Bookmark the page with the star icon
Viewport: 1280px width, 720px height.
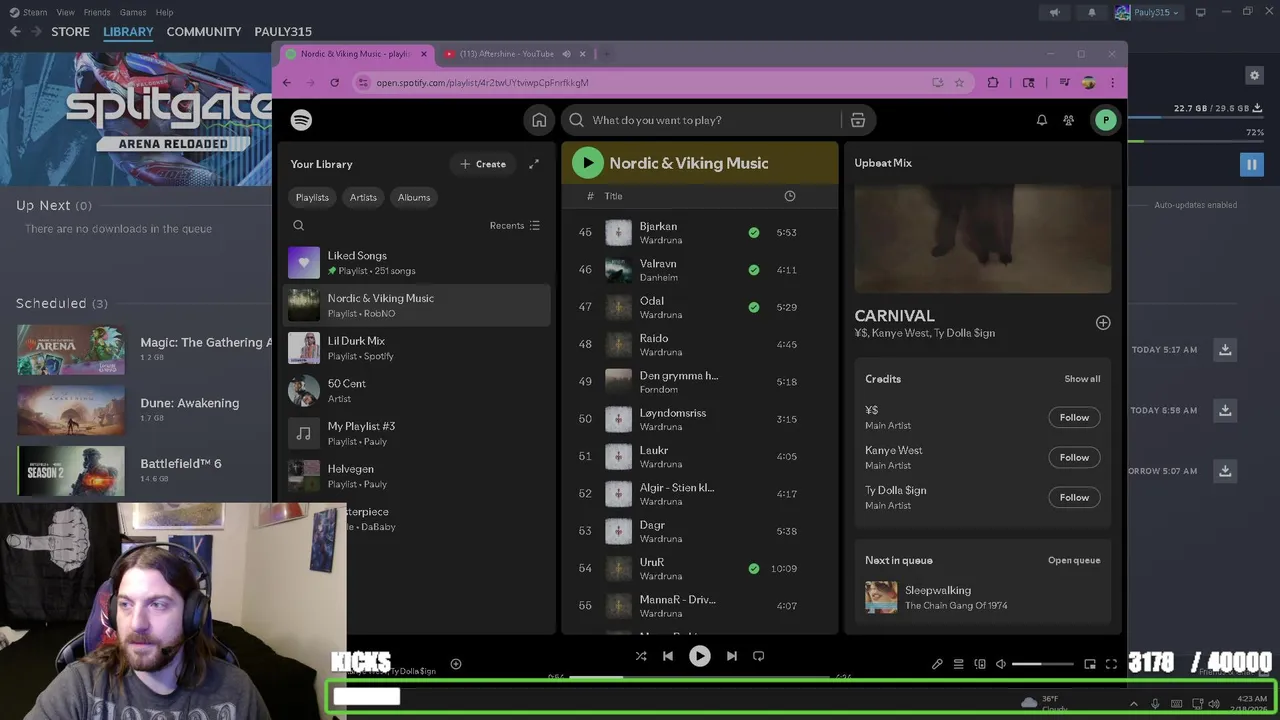[959, 83]
